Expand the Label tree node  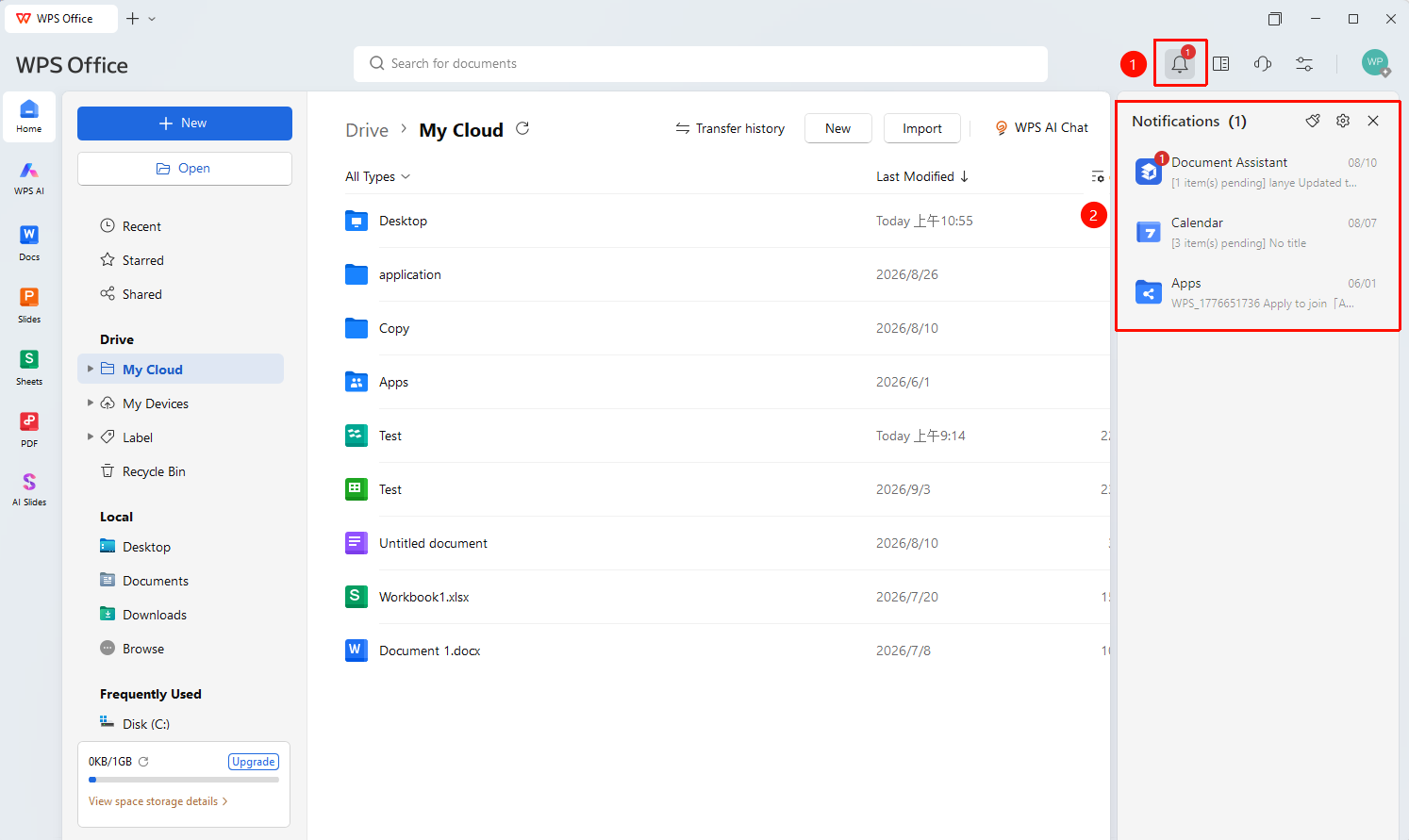pos(91,436)
